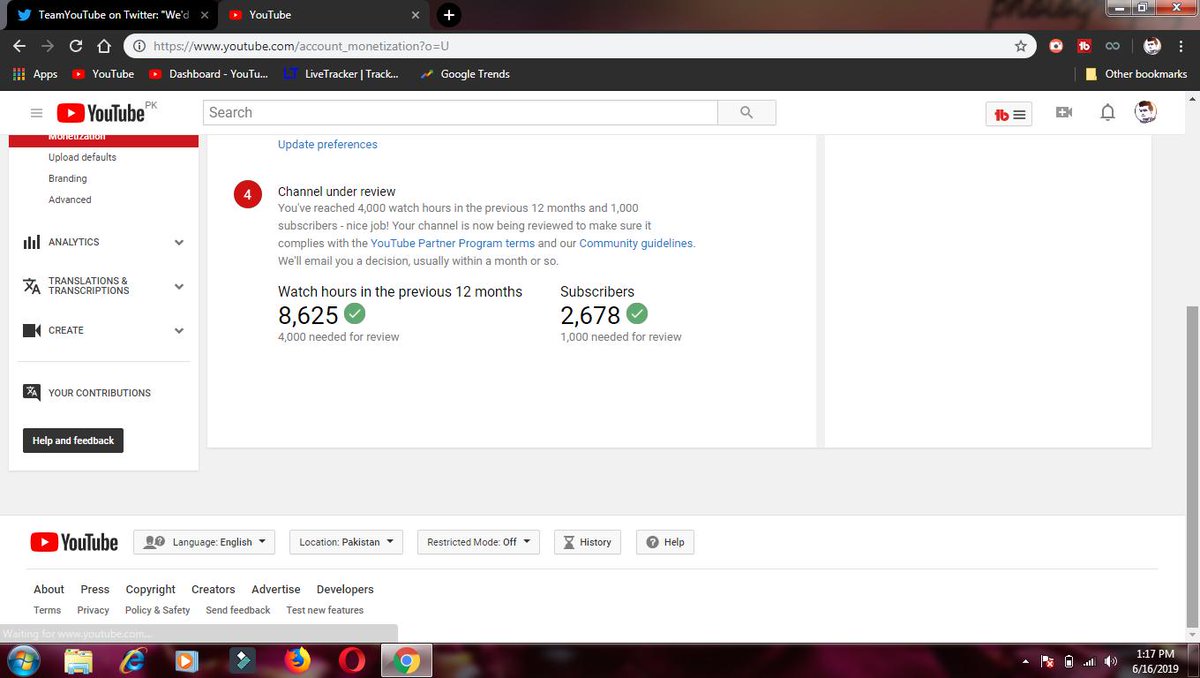Click Update preferences link
The image size is (1200, 678).
point(328,144)
